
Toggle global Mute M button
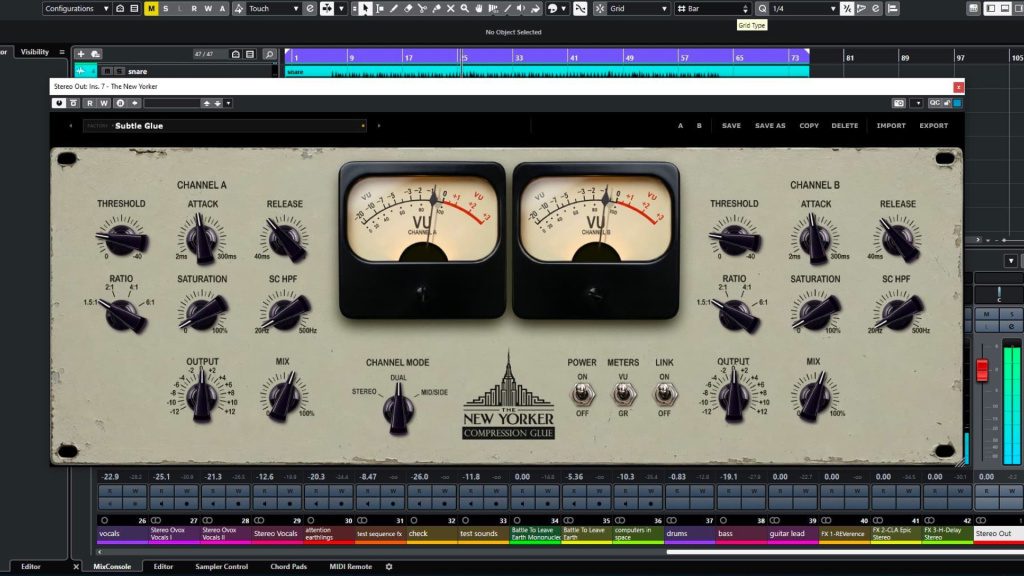(x=152, y=8)
